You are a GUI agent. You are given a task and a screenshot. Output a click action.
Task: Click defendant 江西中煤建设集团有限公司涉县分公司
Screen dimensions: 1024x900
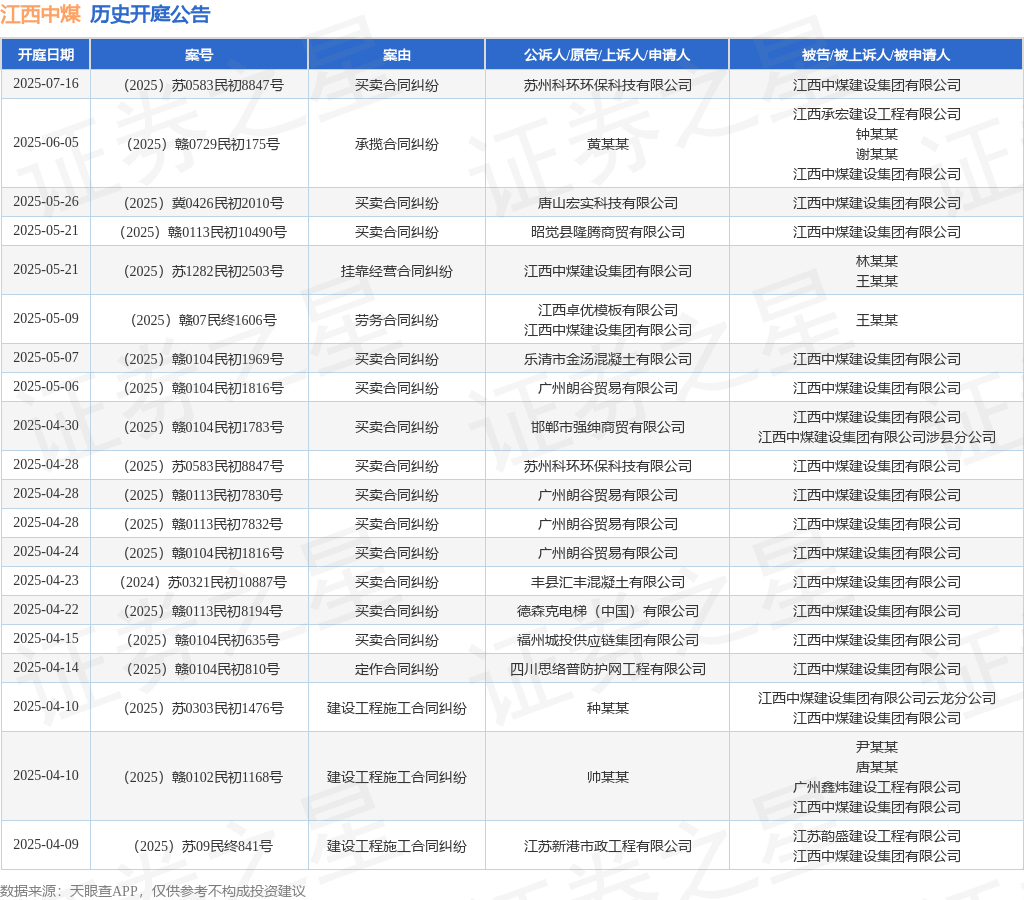(876, 437)
